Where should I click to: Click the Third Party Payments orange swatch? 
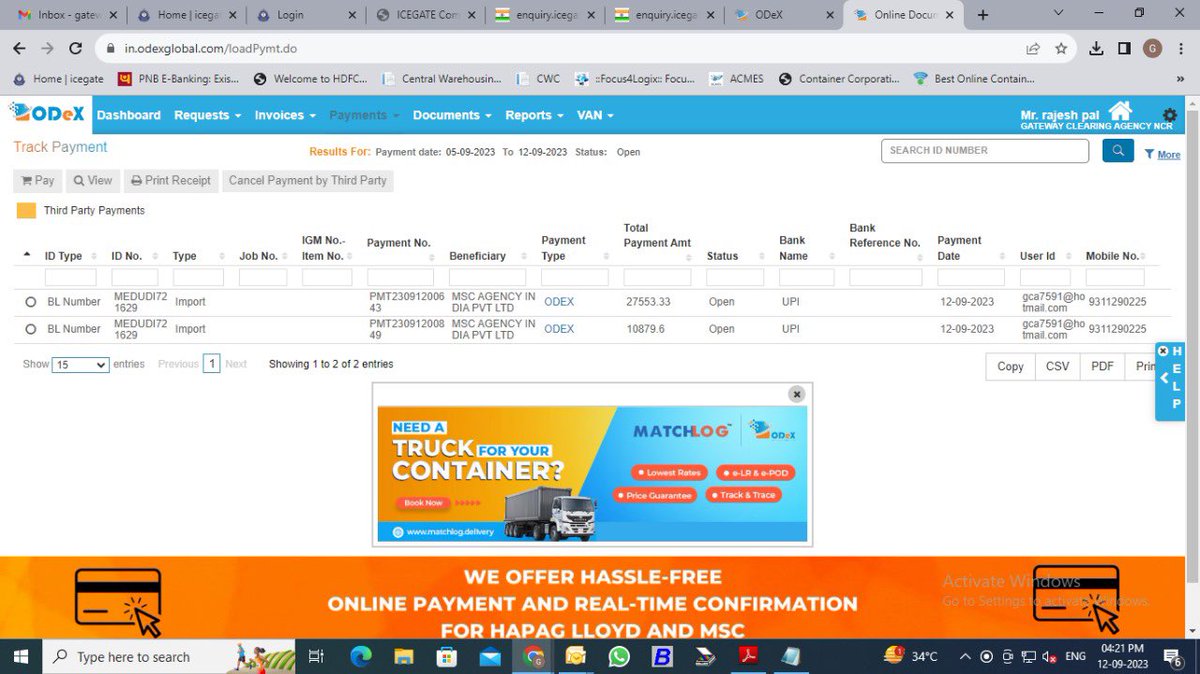tap(26, 211)
